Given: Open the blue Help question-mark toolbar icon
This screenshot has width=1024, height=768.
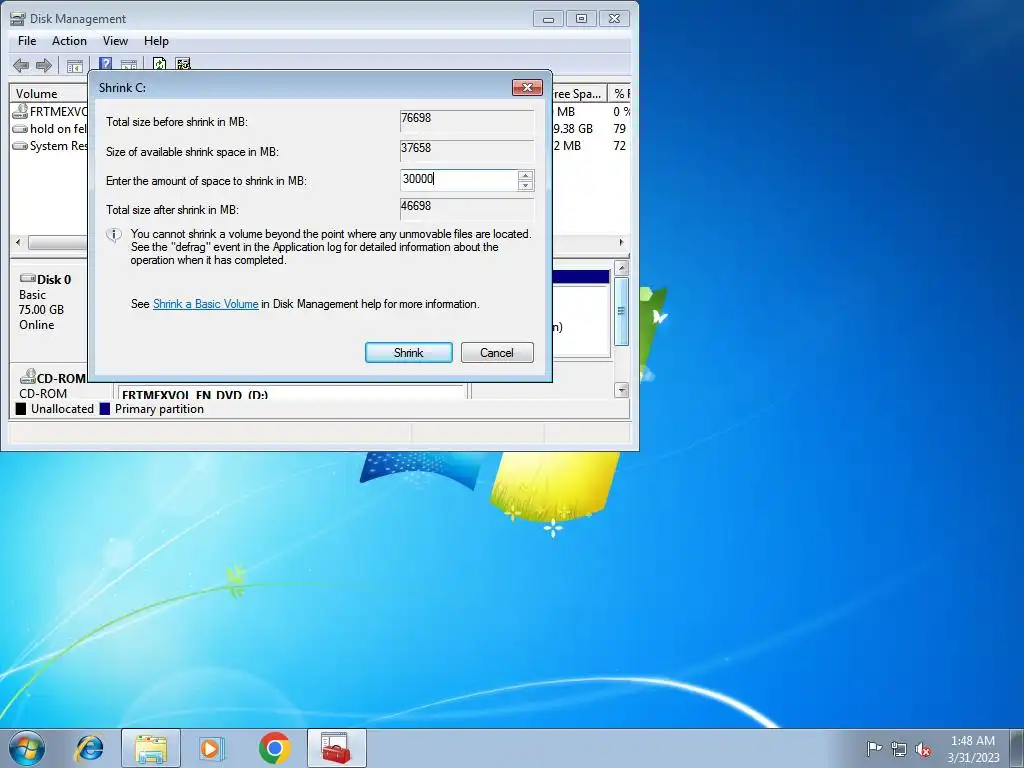Looking at the screenshot, I should click(105, 64).
